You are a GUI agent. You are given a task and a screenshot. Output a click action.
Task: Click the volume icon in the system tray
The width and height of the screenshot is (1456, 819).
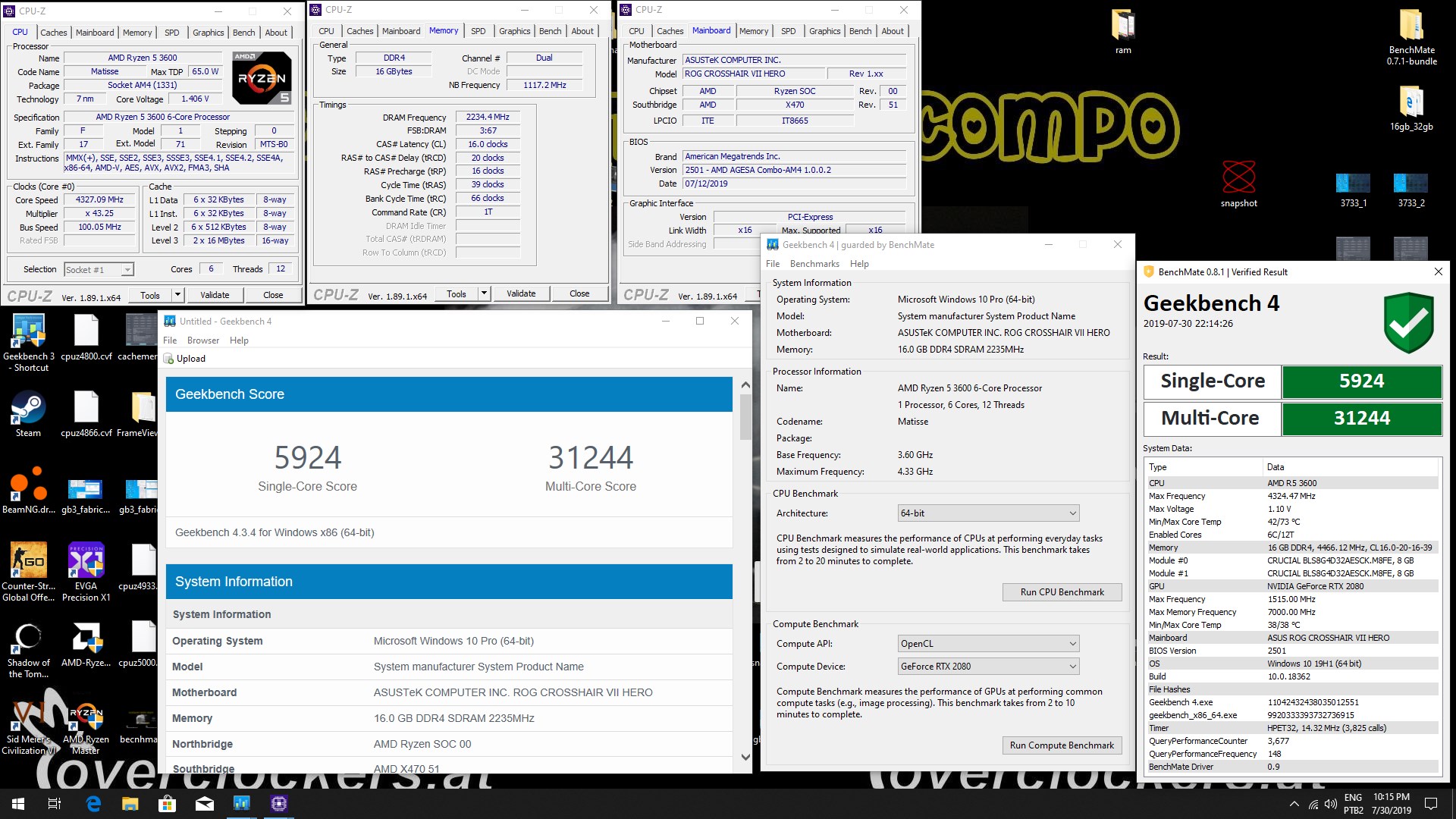point(1330,804)
